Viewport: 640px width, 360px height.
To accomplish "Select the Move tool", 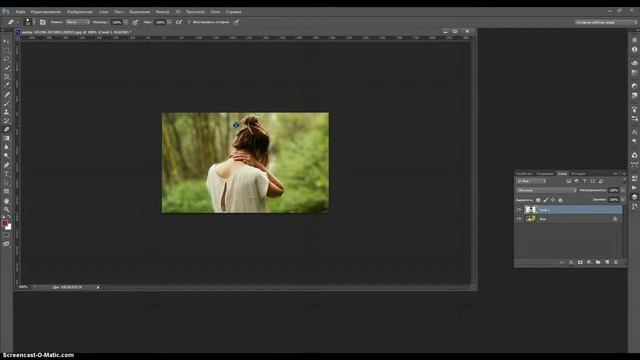I will [x=7, y=41].
